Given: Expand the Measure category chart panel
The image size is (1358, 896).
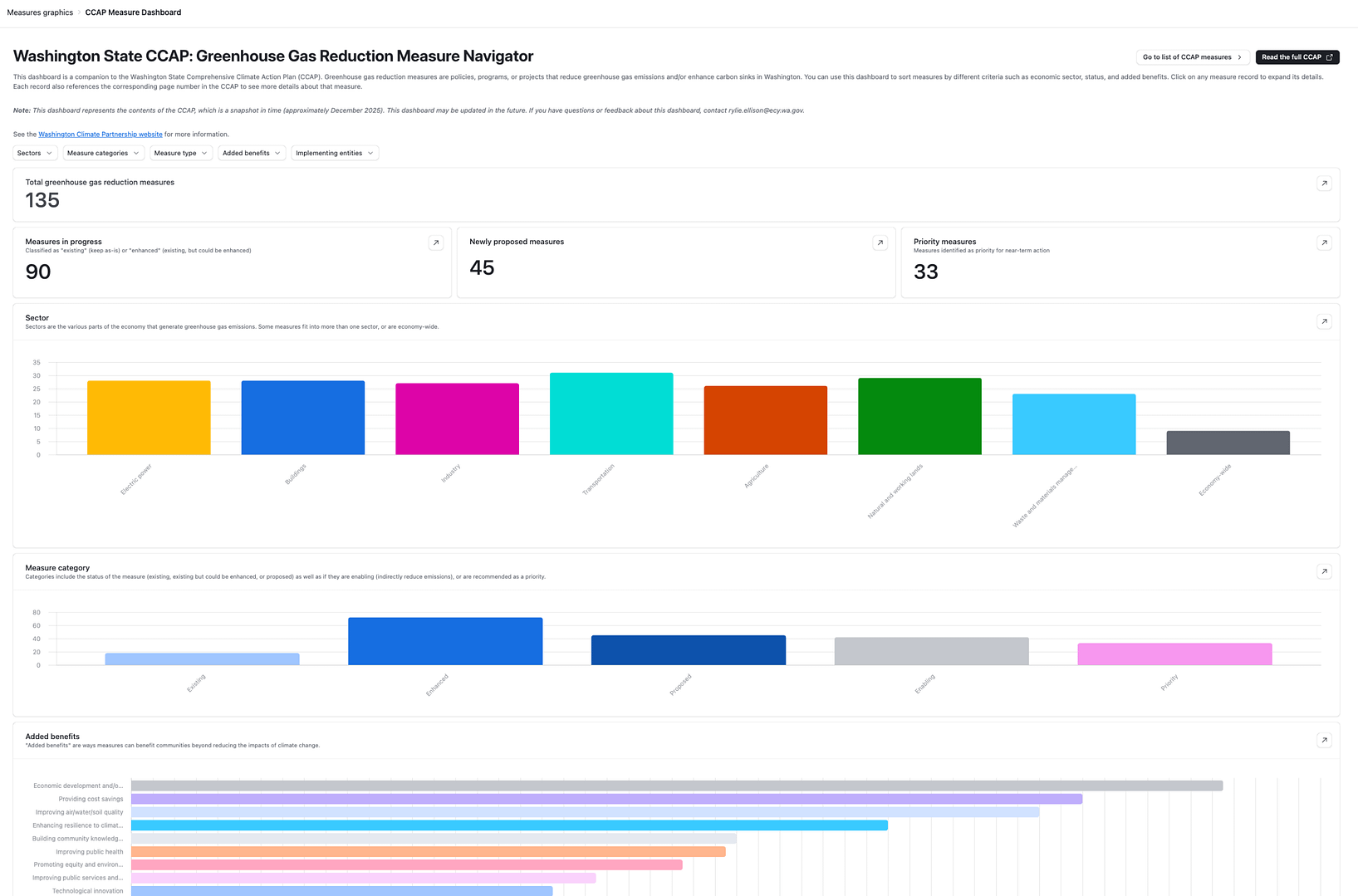Looking at the screenshot, I should (1324, 571).
